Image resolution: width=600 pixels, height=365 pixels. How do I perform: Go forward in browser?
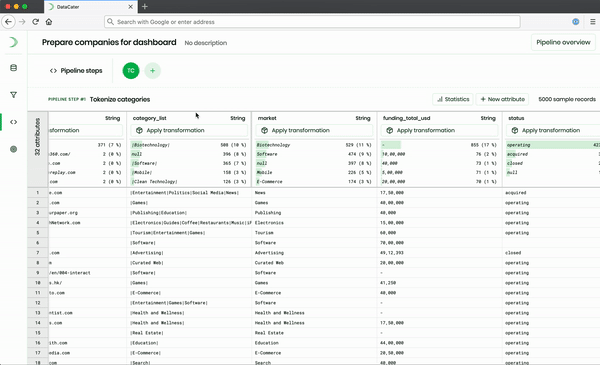22,22
